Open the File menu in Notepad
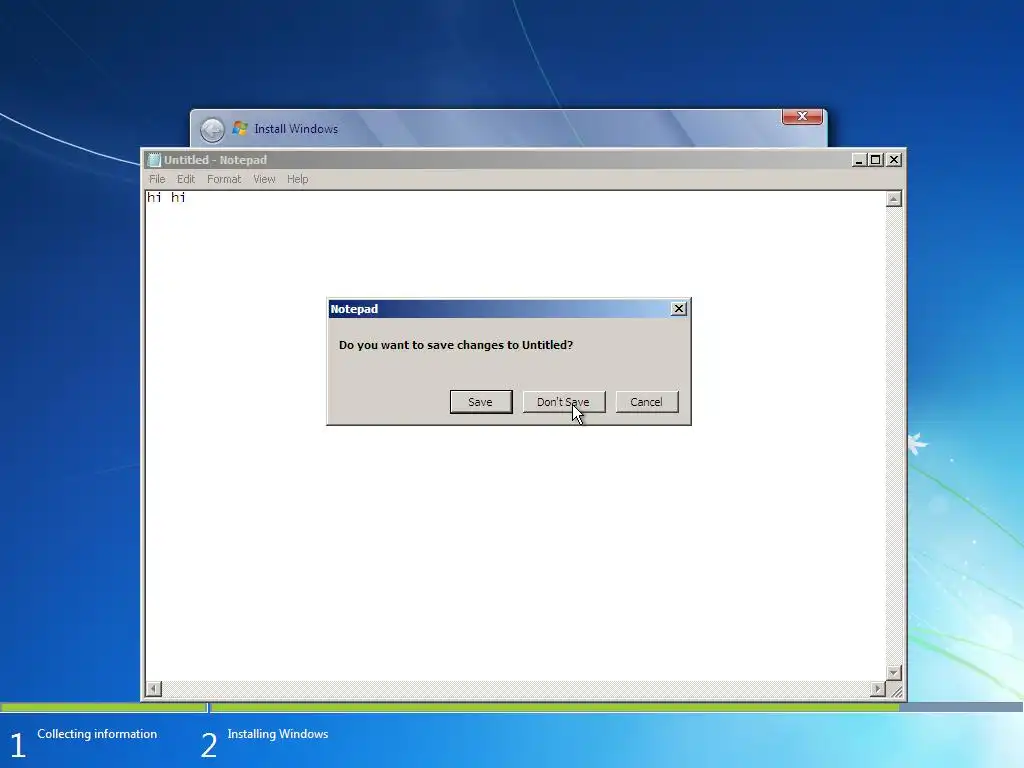 [157, 179]
